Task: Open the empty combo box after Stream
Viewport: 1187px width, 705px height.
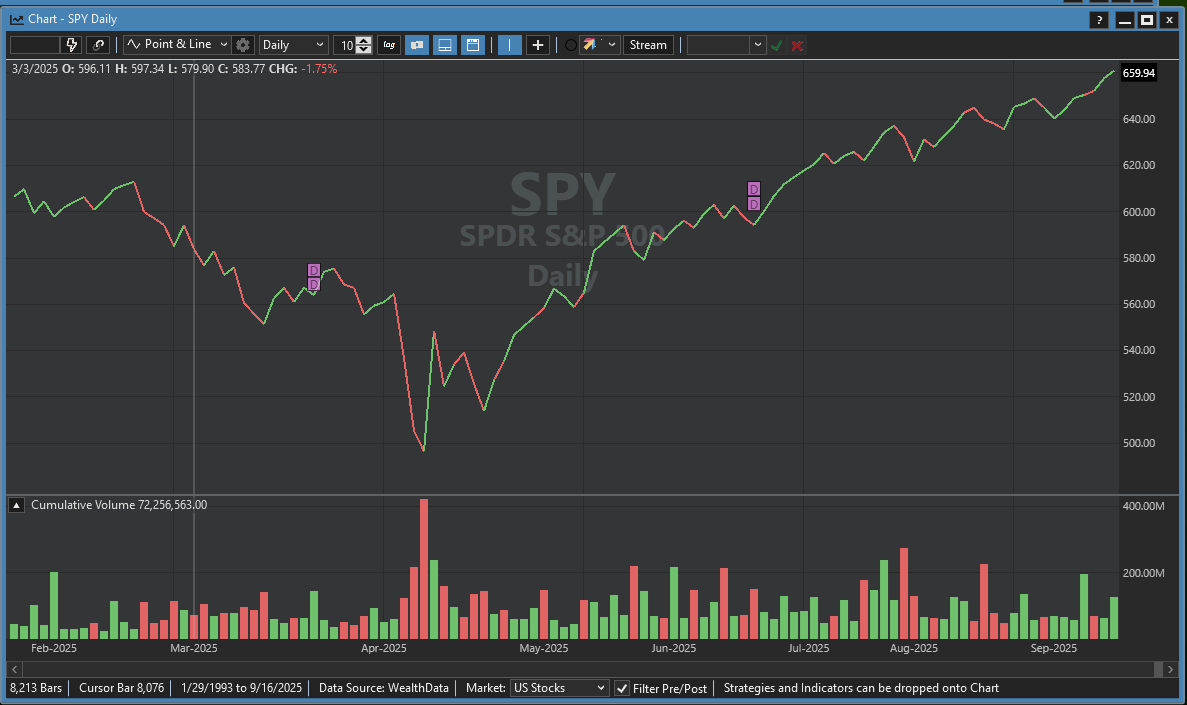Action: coord(726,45)
